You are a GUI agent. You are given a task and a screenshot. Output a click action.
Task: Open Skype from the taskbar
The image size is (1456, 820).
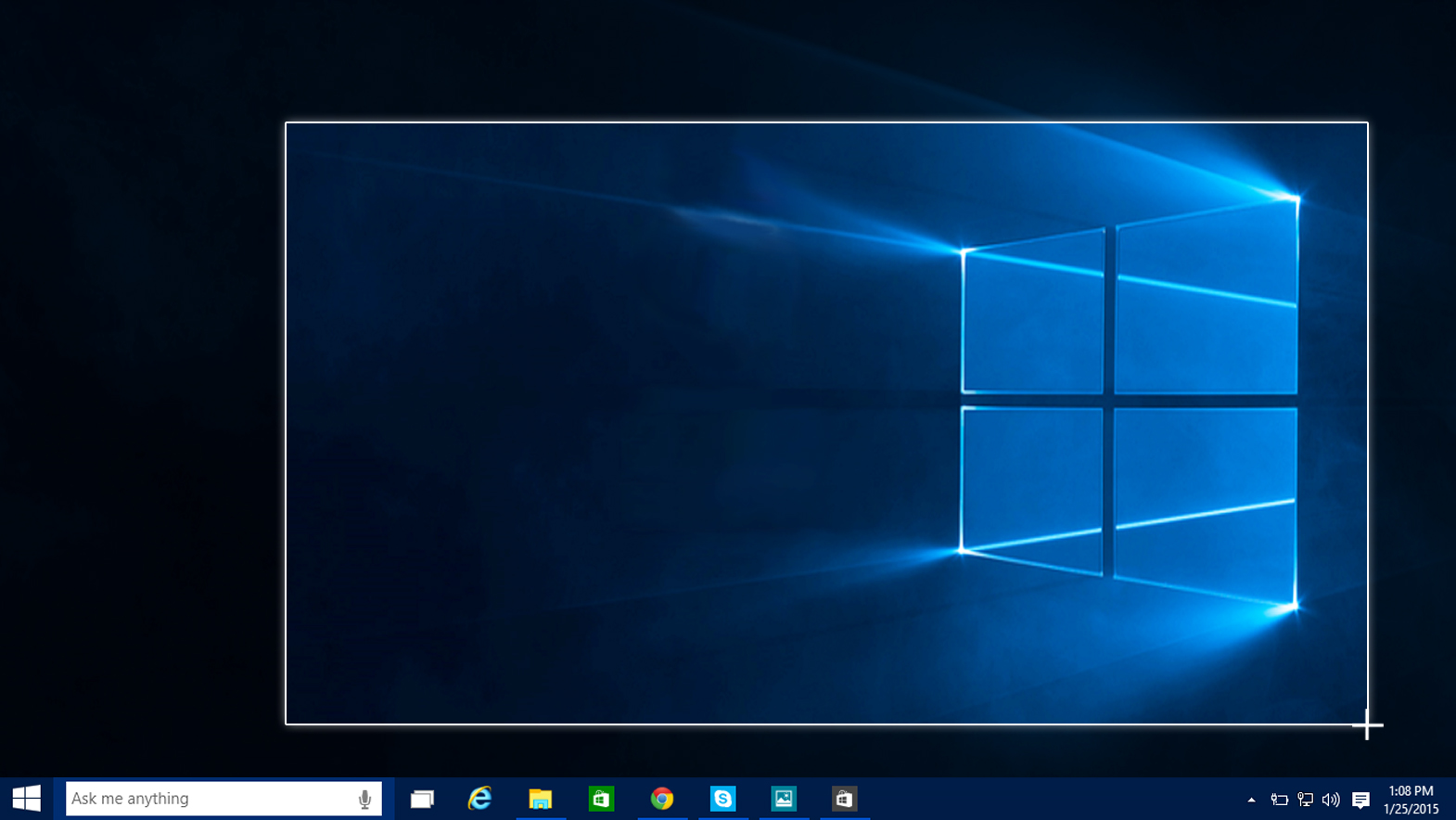(722, 799)
